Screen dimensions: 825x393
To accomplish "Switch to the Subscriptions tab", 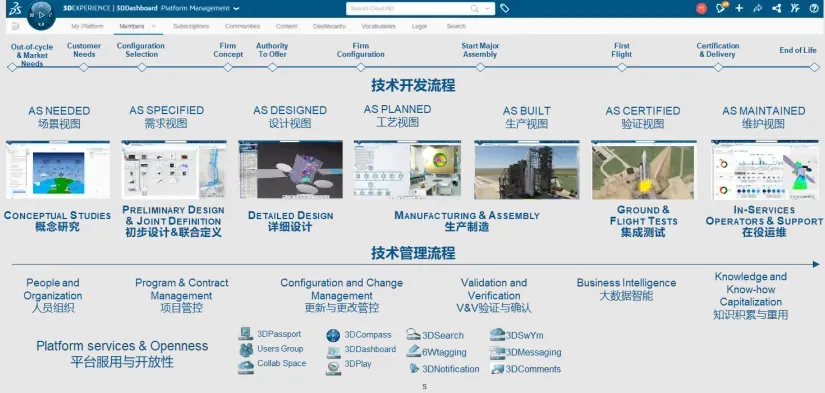I will pos(191,26).
